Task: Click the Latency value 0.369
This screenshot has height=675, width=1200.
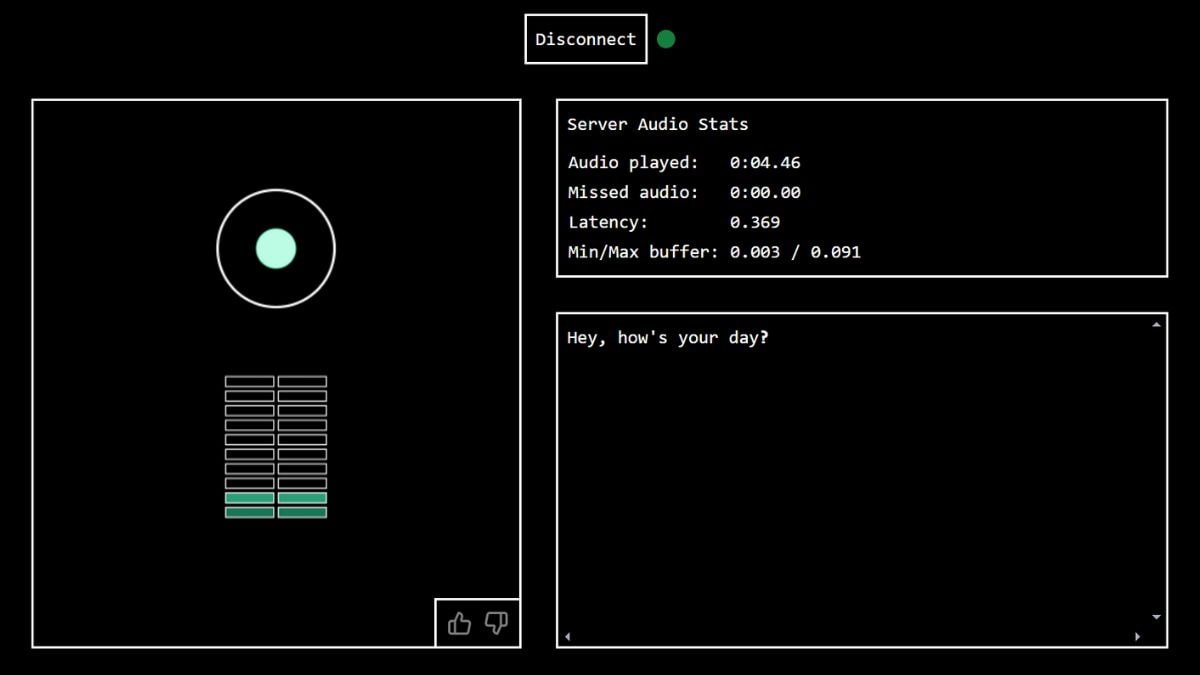Action: coord(755,222)
